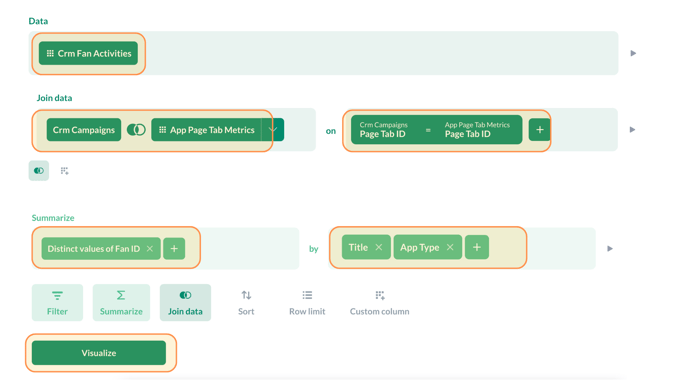This screenshot has height=387, width=688.
Task: Click the App Page Tab Metrics table
Action: tap(206, 130)
